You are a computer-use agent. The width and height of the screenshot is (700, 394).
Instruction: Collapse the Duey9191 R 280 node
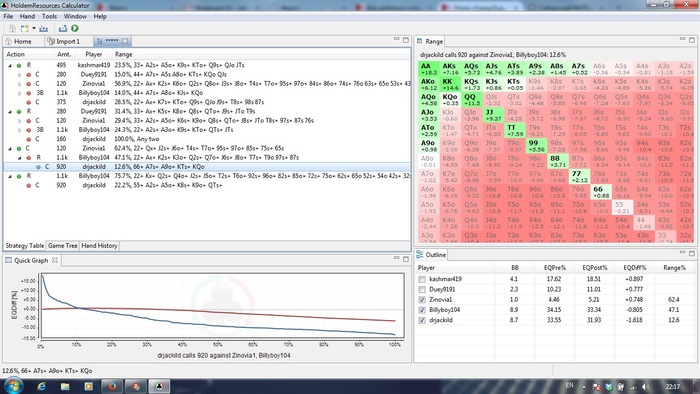coord(10,112)
